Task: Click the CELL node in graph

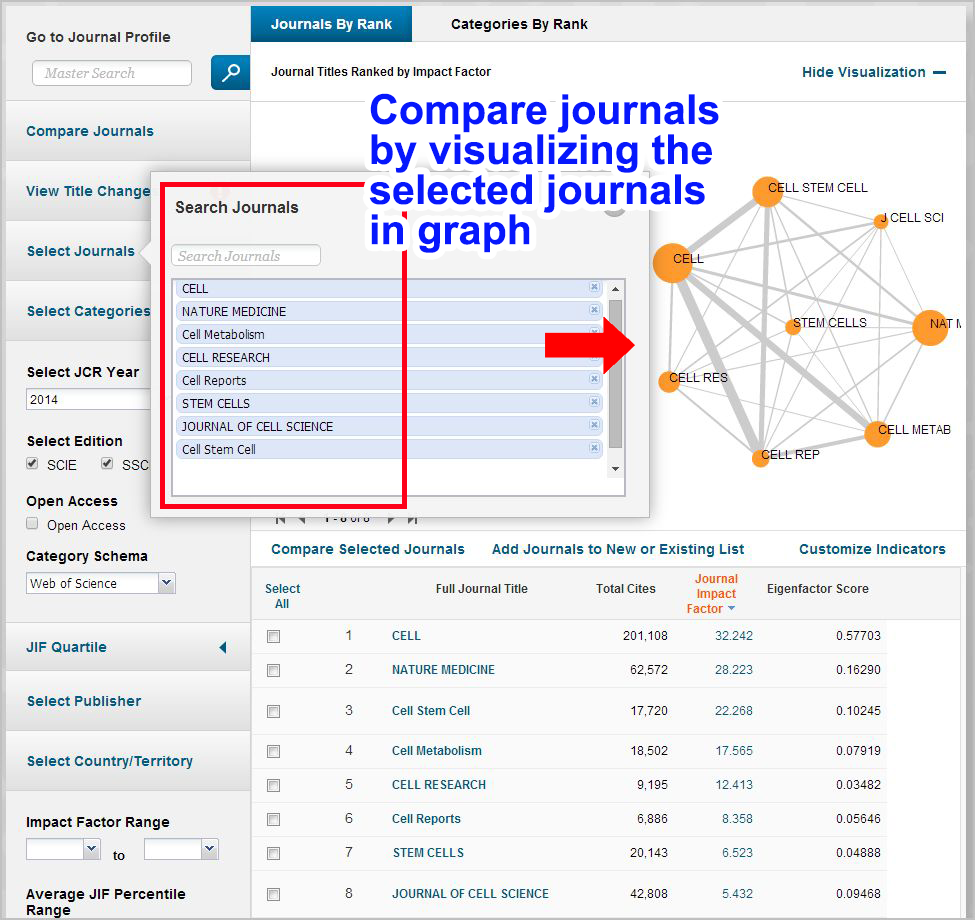Action: [672, 263]
